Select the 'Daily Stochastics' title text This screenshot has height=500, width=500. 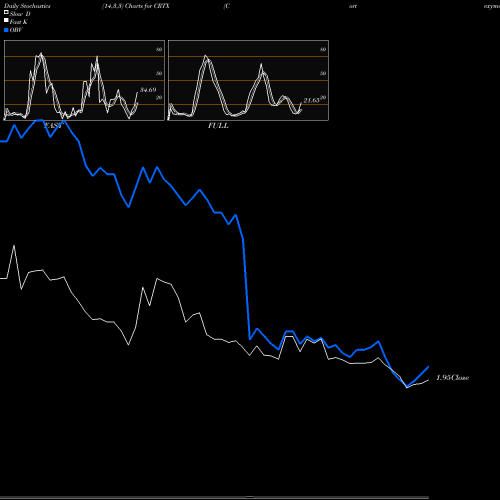coord(27,6)
